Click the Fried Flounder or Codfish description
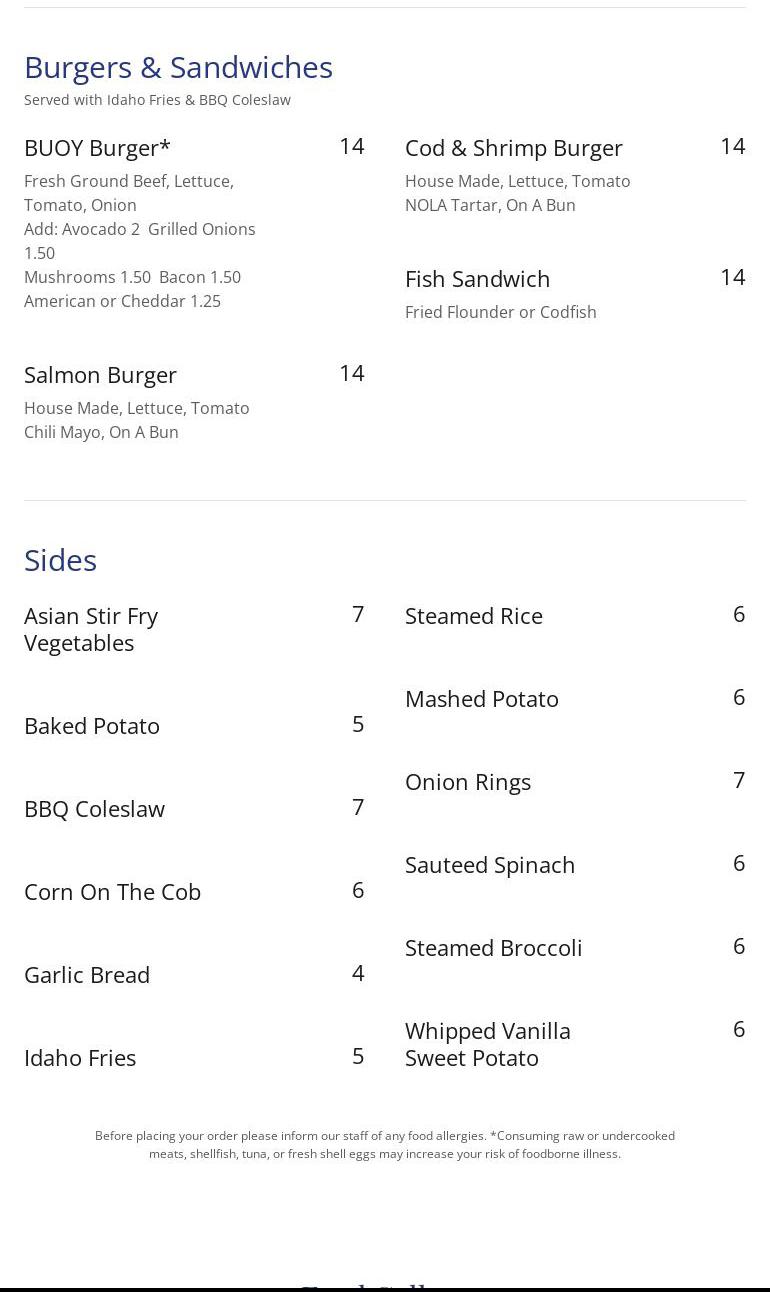Image resolution: width=770 pixels, height=1292 pixels. coord(500,312)
